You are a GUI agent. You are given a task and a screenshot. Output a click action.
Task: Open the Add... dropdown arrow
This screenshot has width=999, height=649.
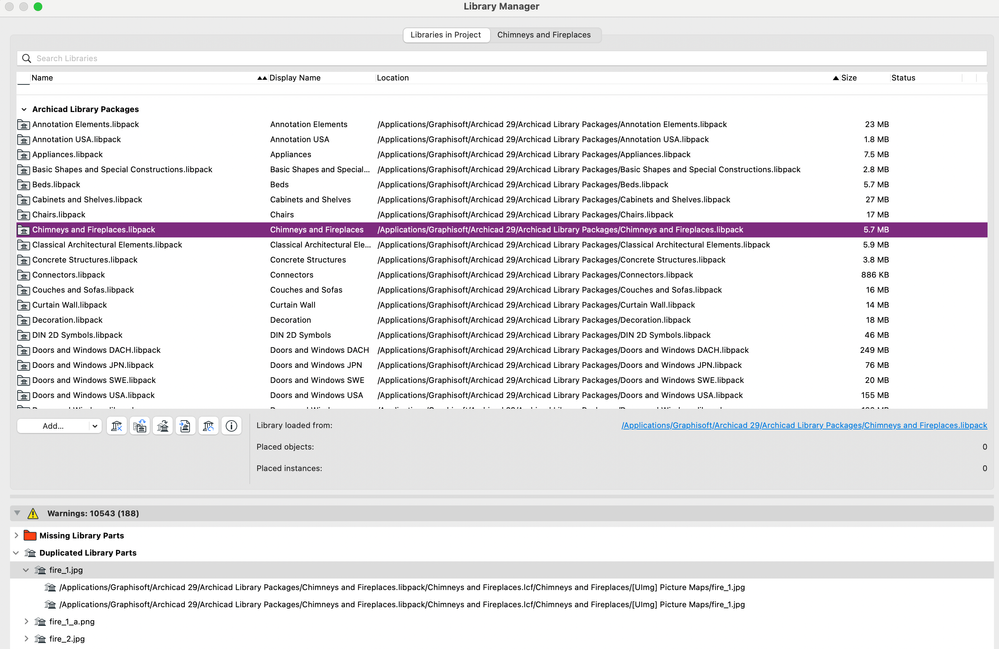tap(95, 426)
